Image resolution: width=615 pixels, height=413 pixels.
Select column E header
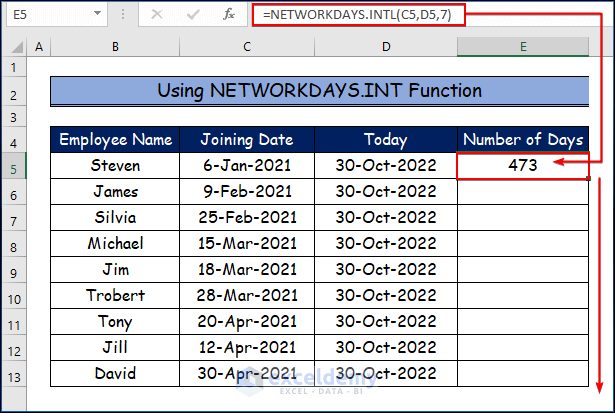tap(523, 47)
